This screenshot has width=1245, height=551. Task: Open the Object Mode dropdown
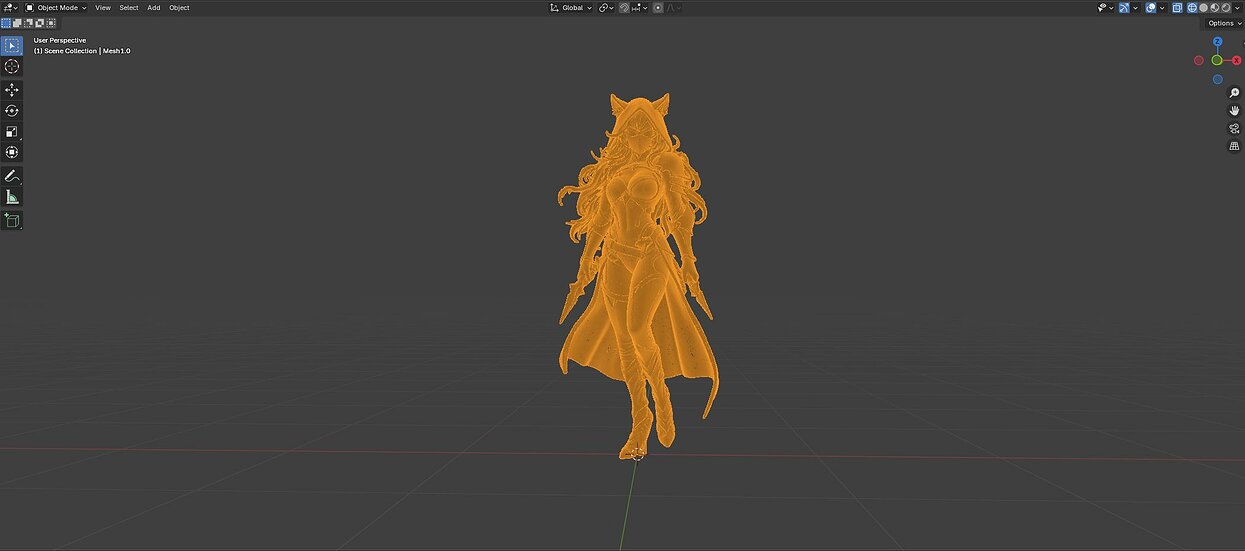56,7
